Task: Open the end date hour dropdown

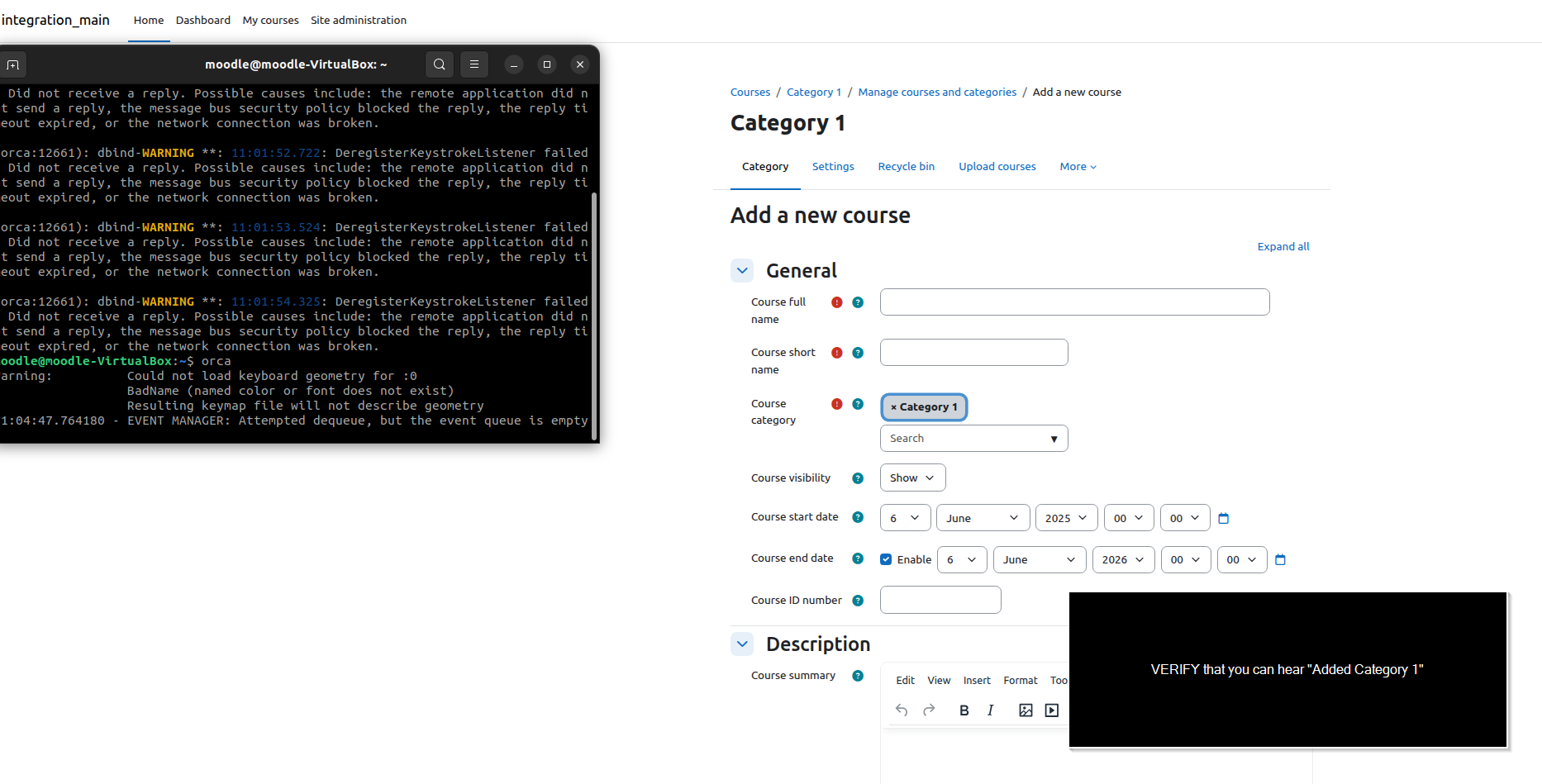Action: pos(1187,559)
